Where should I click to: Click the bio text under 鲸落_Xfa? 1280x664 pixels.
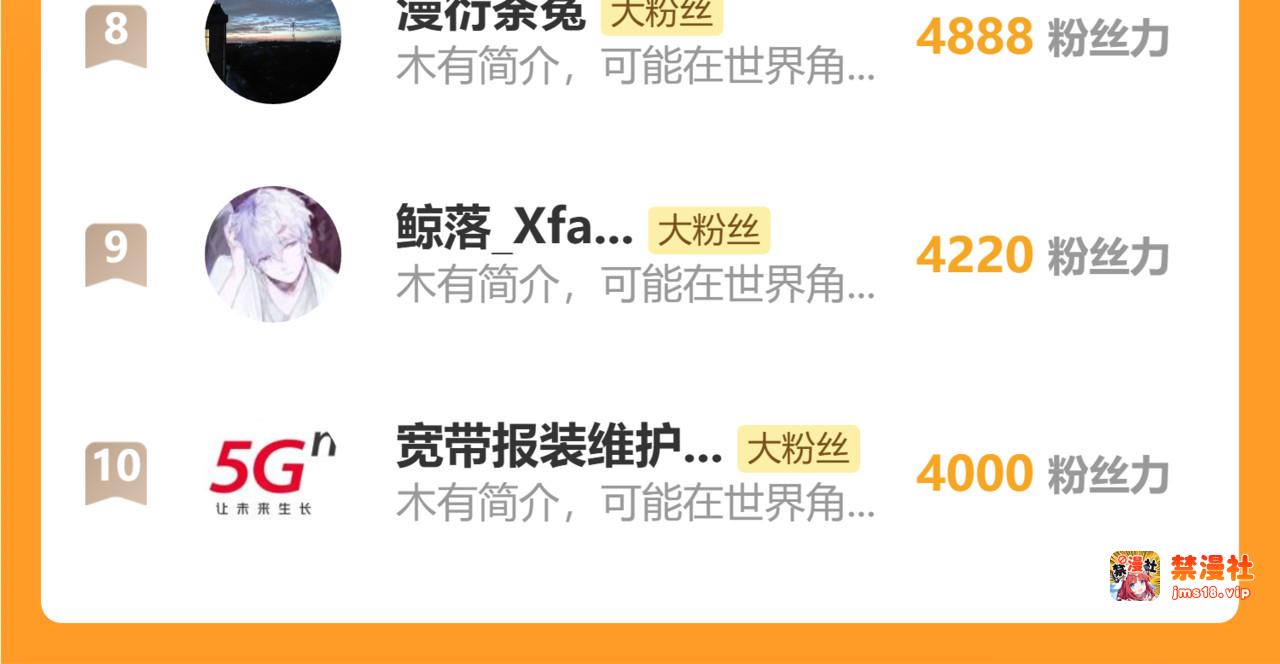(x=636, y=286)
